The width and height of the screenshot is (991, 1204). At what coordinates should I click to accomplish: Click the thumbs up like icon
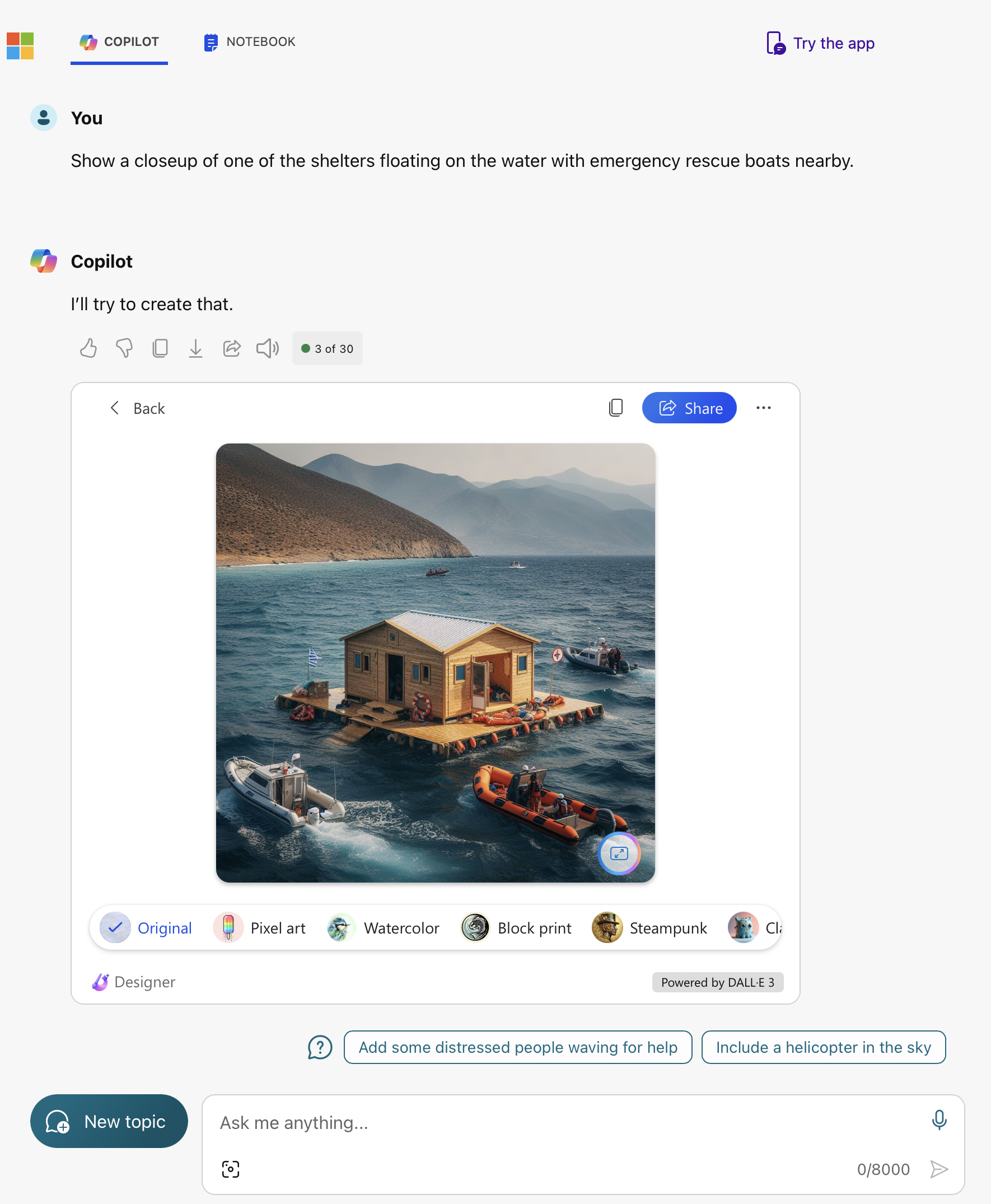pyautogui.click(x=88, y=348)
